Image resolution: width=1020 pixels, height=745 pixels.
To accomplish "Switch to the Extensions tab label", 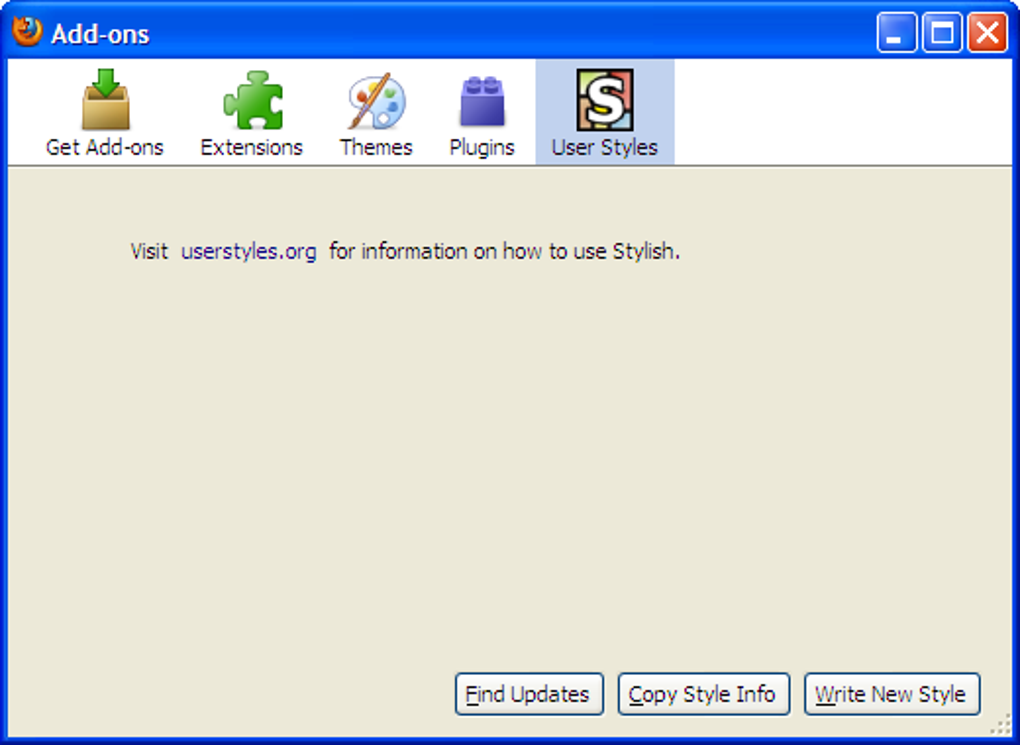I will tap(252, 148).
